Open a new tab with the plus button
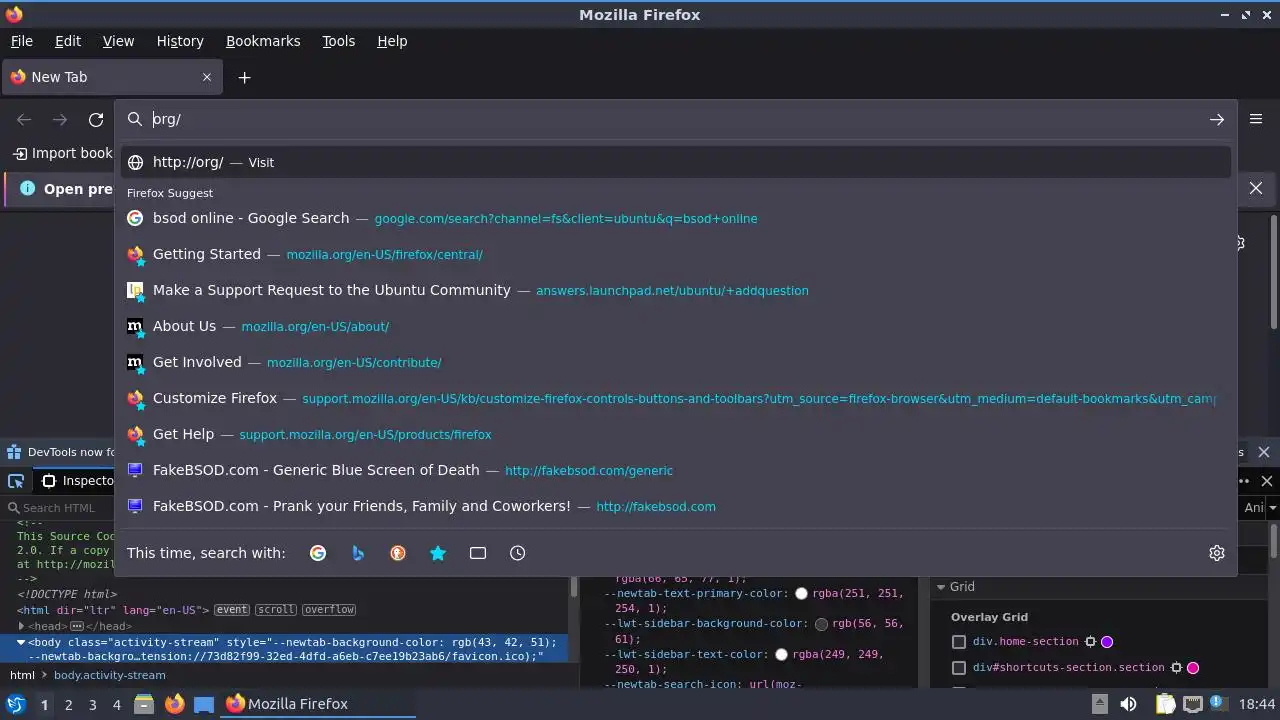The width and height of the screenshot is (1280, 720). pyautogui.click(x=244, y=77)
